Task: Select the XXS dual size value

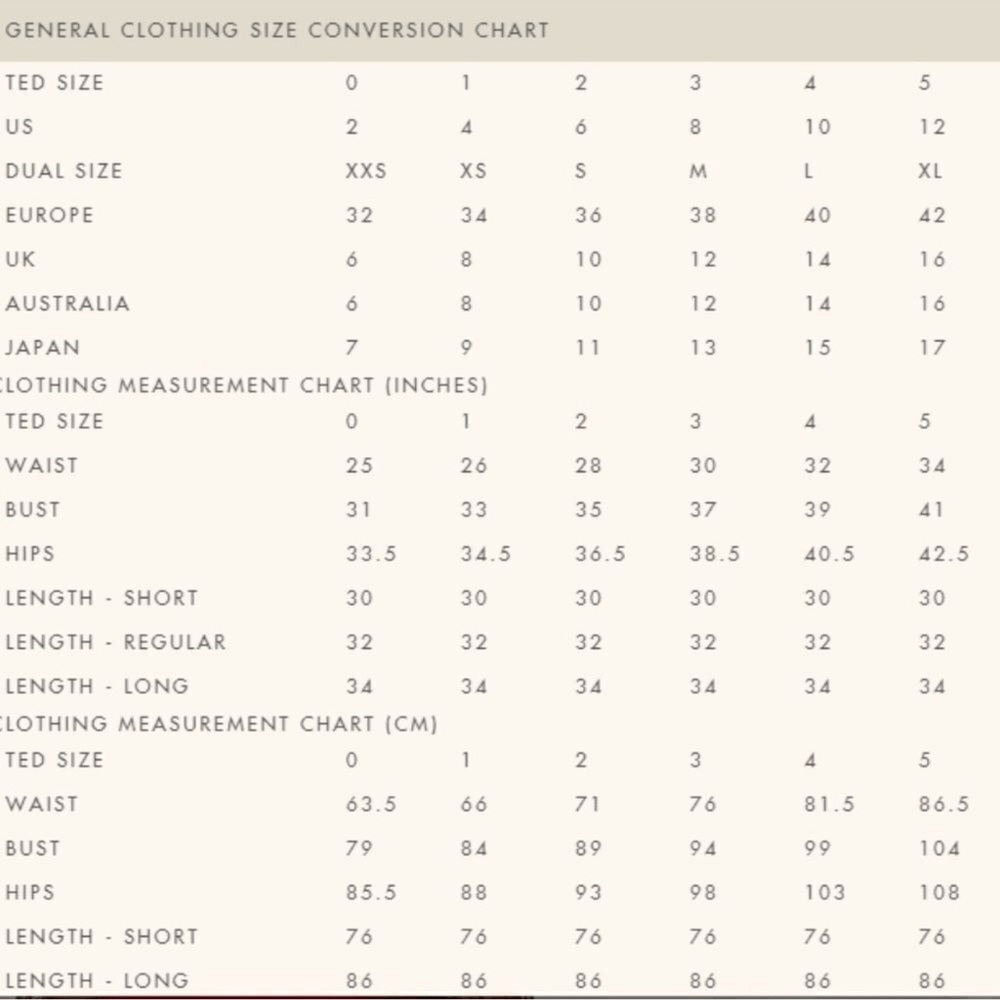Action: coord(366,171)
